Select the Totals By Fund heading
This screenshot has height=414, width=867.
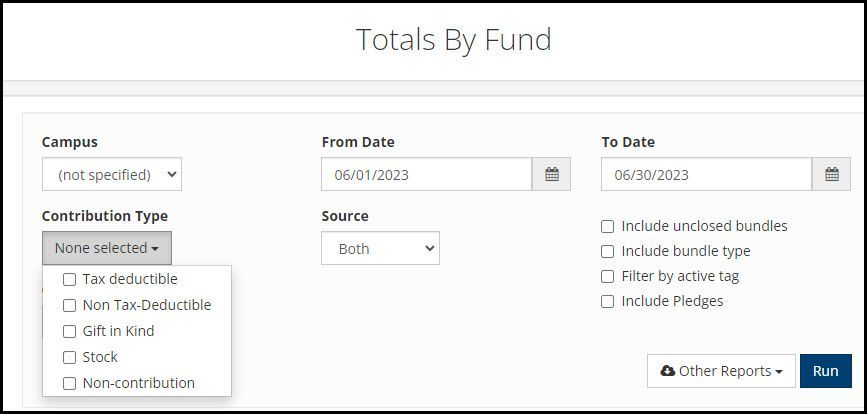pos(453,40)
